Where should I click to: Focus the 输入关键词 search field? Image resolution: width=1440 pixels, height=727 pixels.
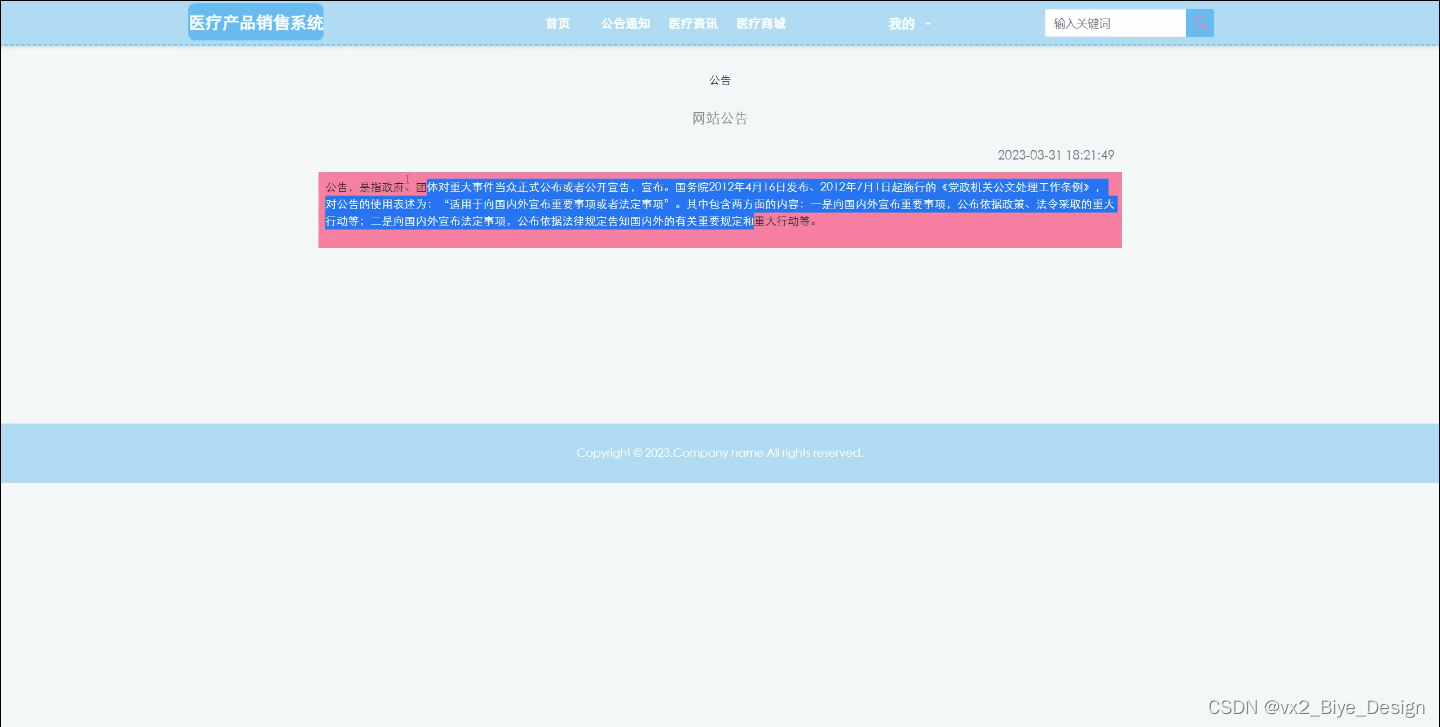click(1115, 23)
